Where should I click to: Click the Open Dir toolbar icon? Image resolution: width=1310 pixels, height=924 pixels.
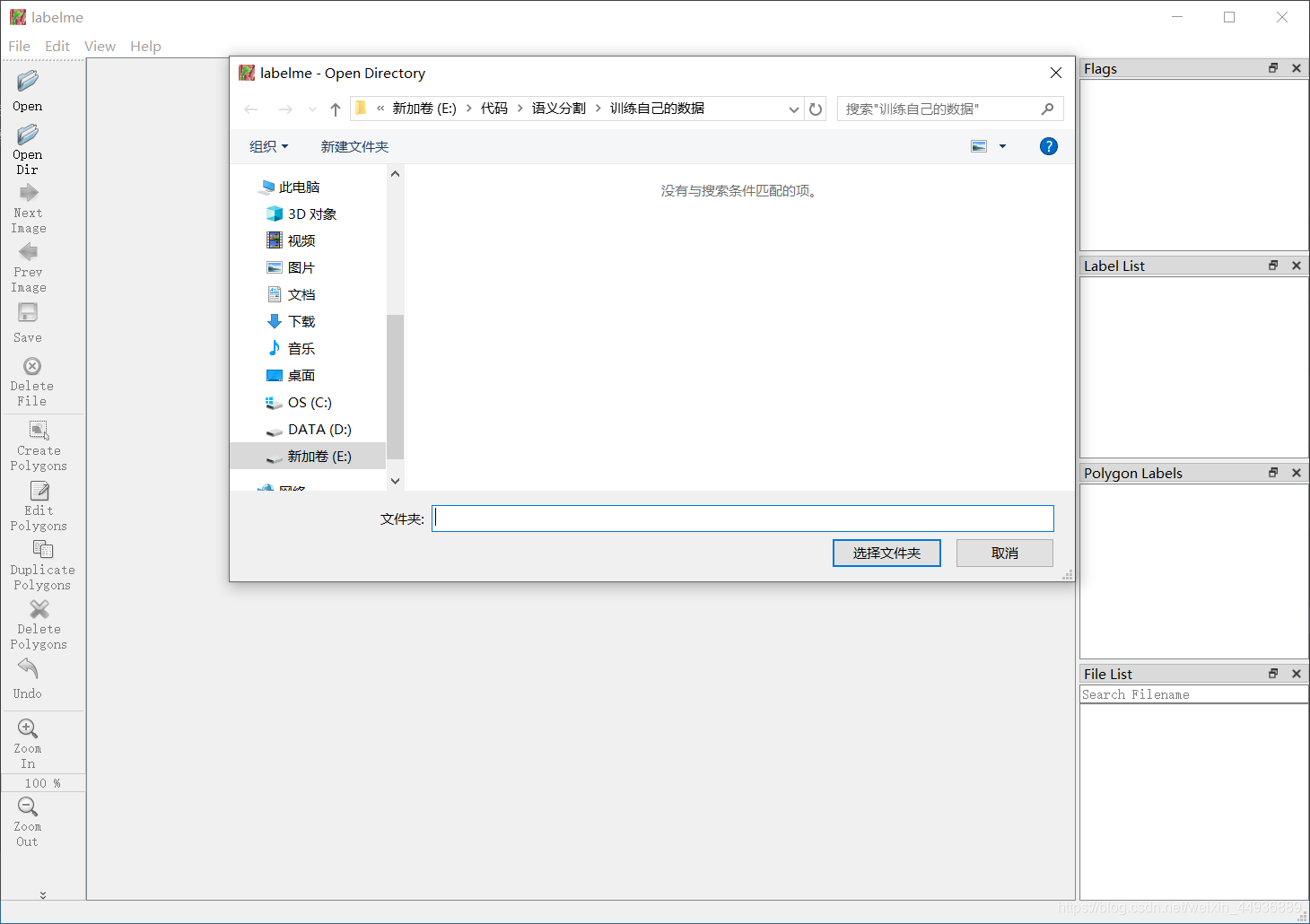point(28,135)
